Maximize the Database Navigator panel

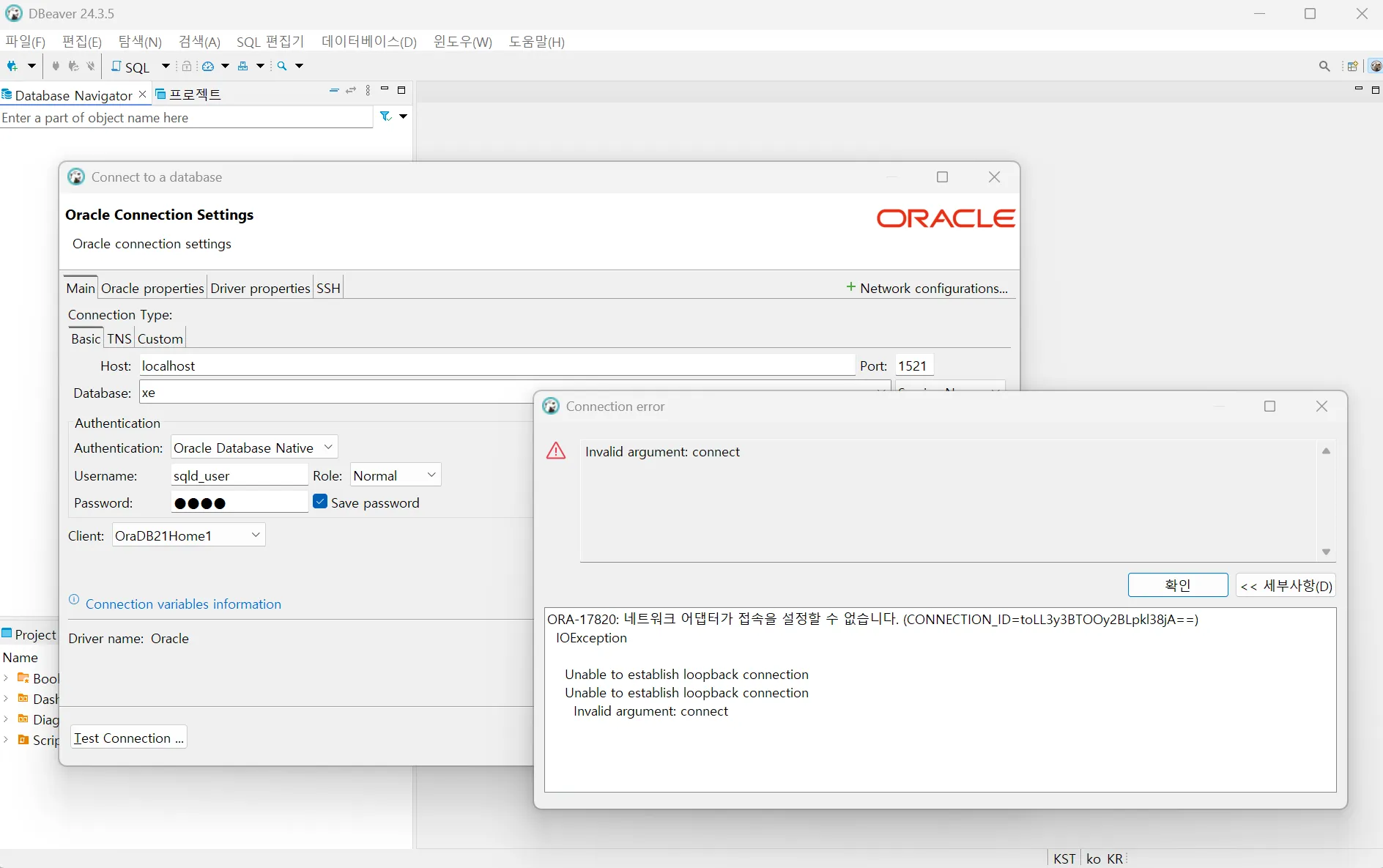401,90
